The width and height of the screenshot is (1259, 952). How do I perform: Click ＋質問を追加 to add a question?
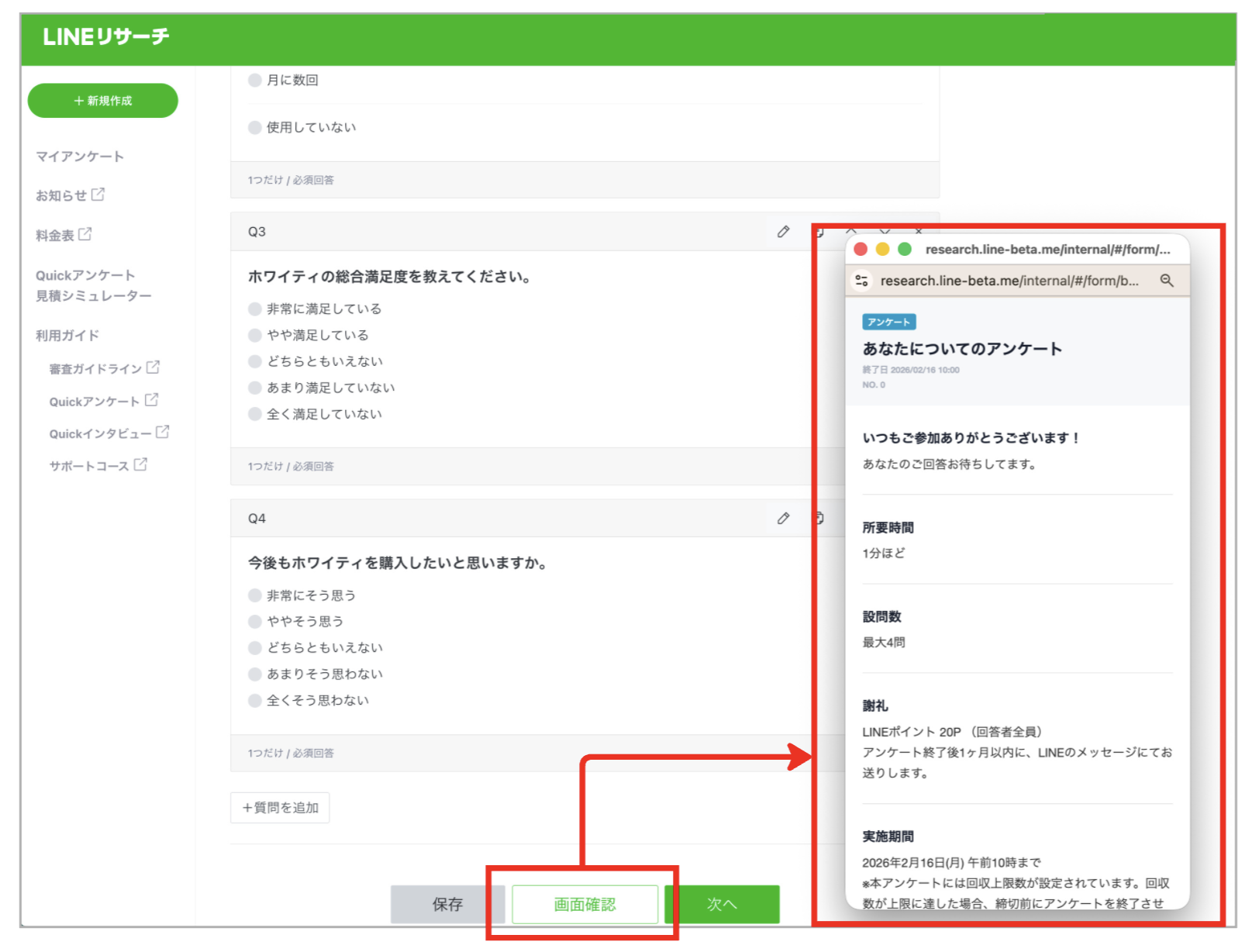[280, 808]
